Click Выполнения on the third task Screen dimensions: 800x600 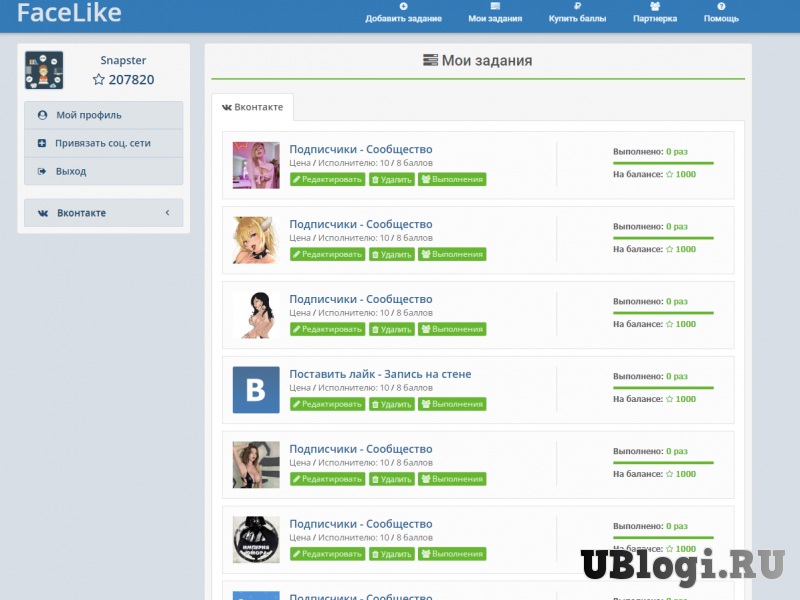click(452, 329)
